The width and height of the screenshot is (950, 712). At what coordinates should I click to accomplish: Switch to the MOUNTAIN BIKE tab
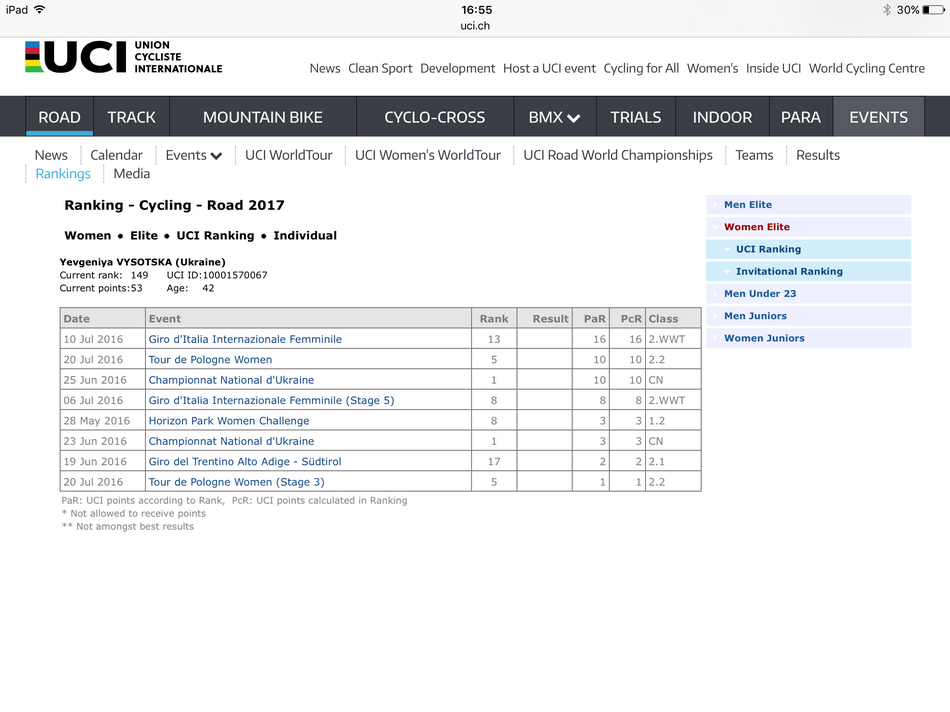pos(263,117)
